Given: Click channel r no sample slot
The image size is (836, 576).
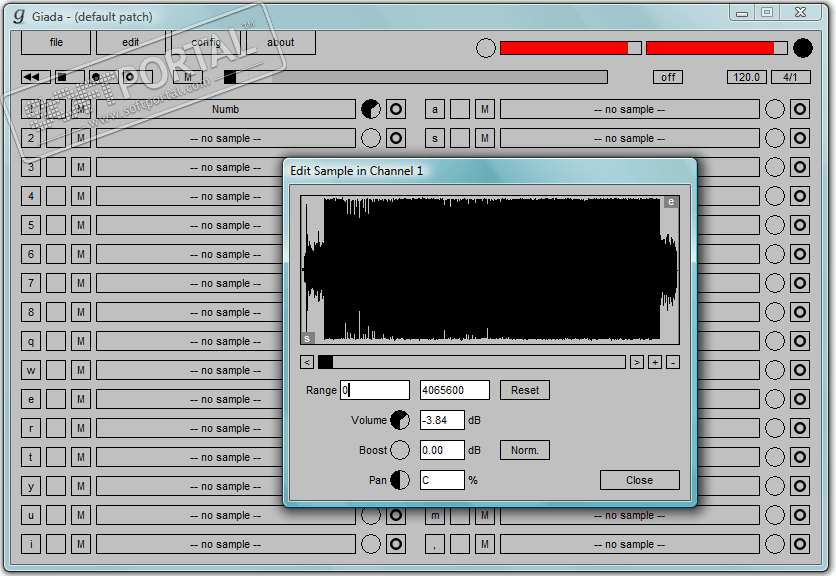Looking at the screenshot, I should coord(190,428).
